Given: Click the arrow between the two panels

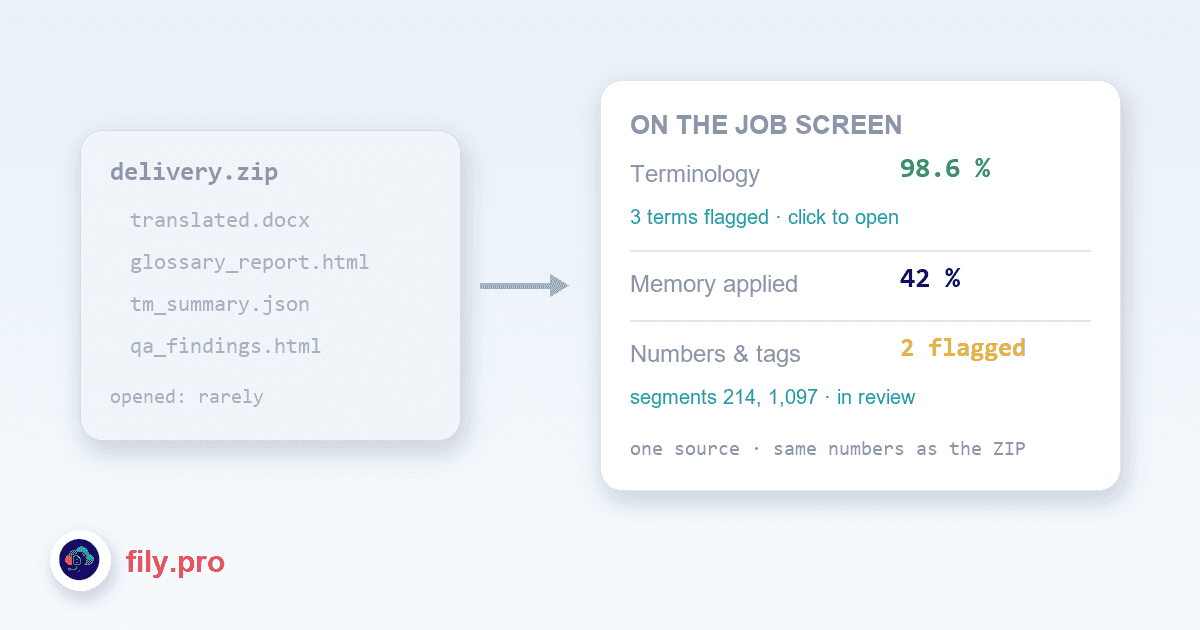Looking at the screenshot, I should pyautogui.click(x=524, y=286).
